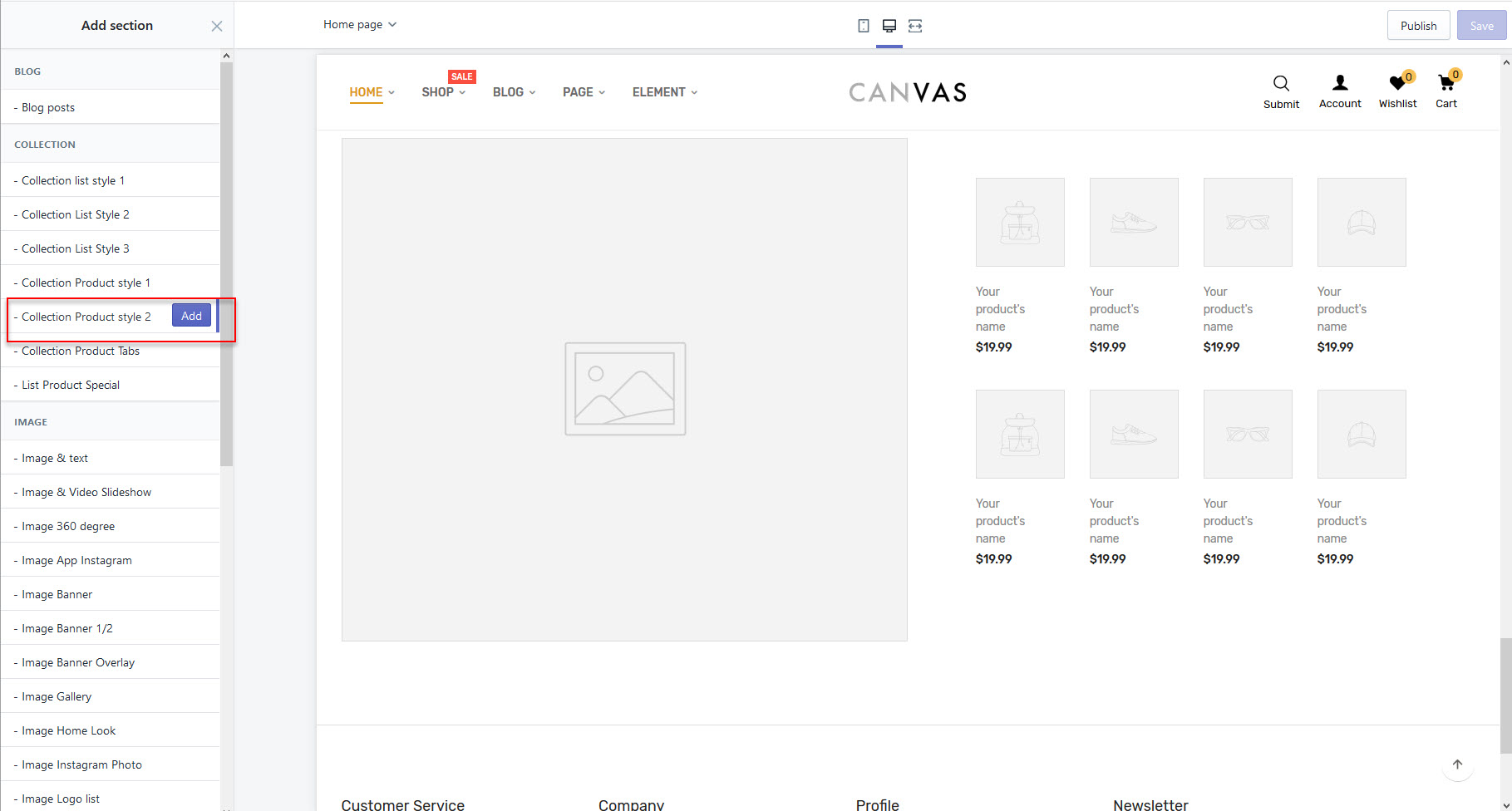
Task: Select Image App Instagram
Action: (x=111, y=560)
